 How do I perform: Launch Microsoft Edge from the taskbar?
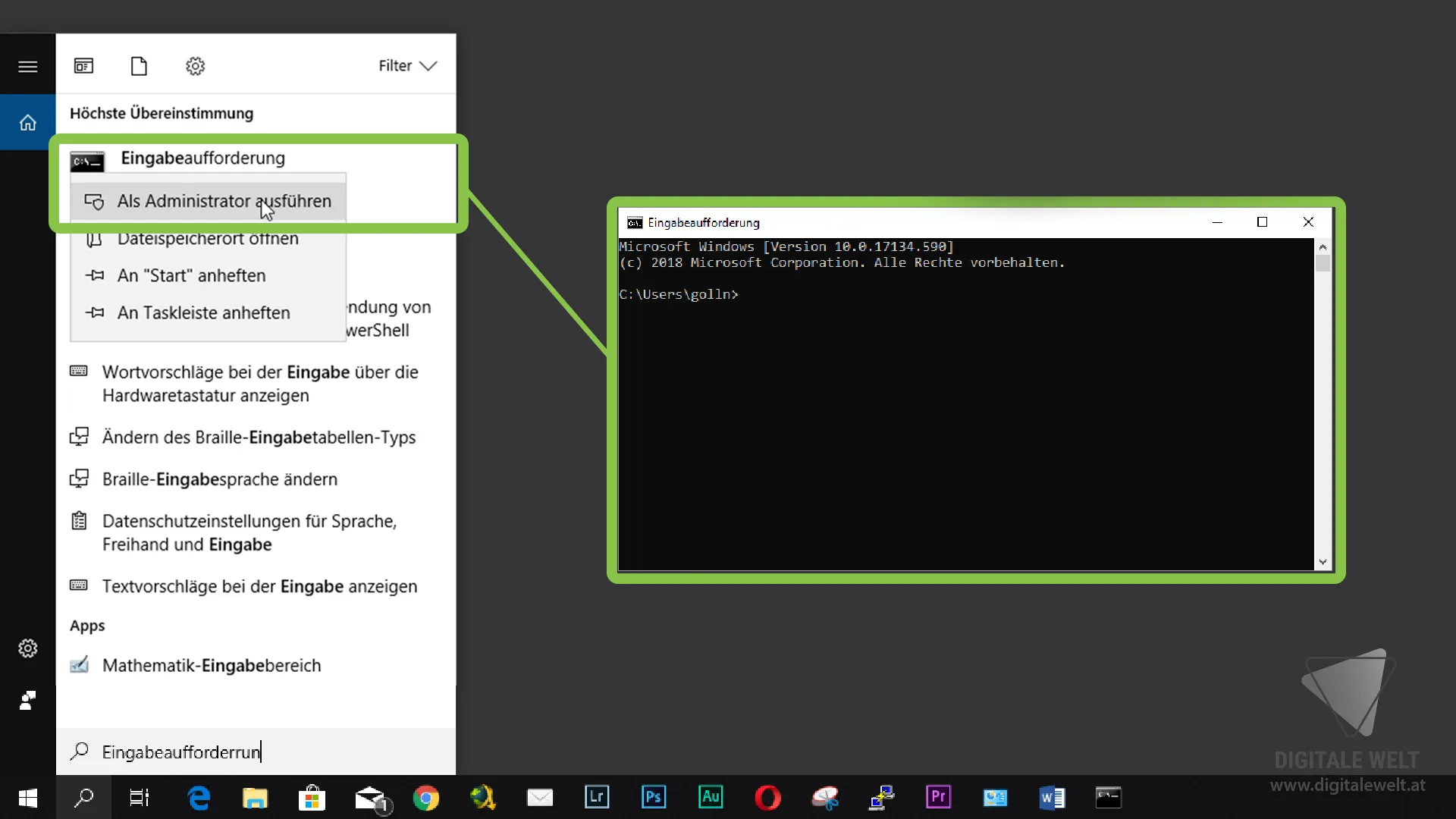[199, 798]
